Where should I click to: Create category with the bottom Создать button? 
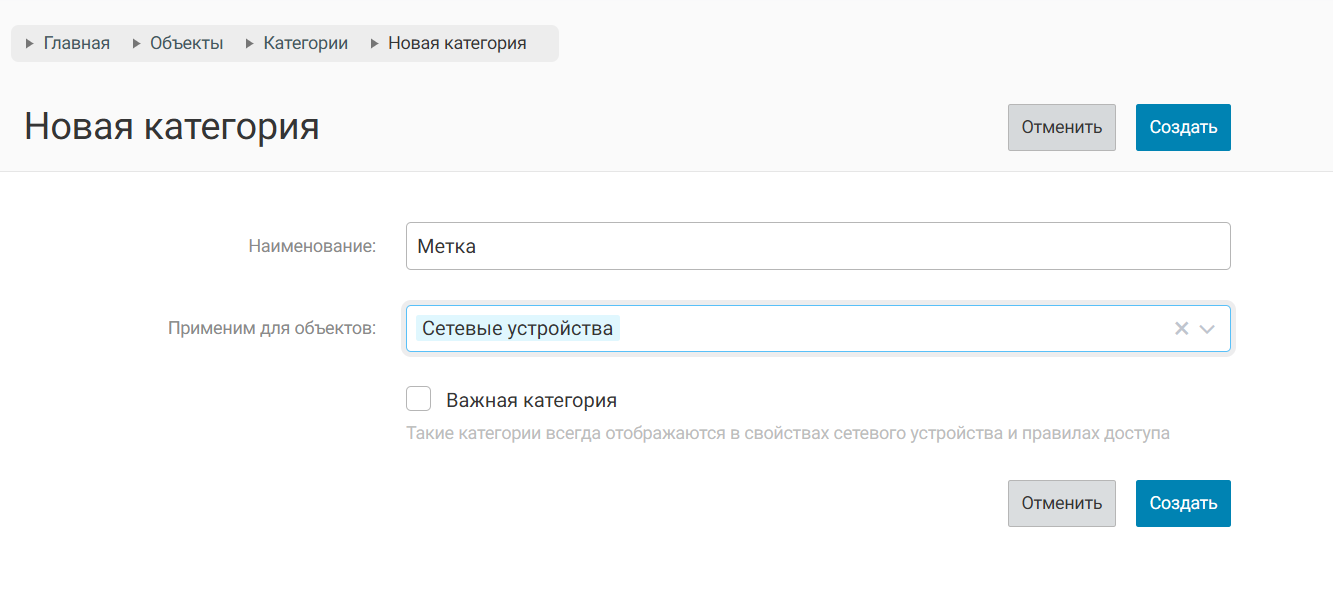tap(1183, 503)
